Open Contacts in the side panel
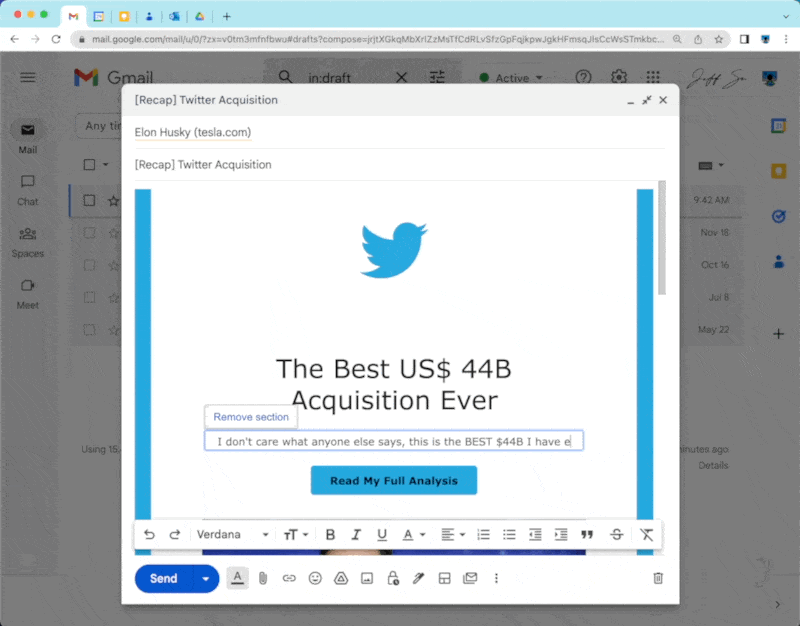The image size is (800, 626). click(779, 262)
